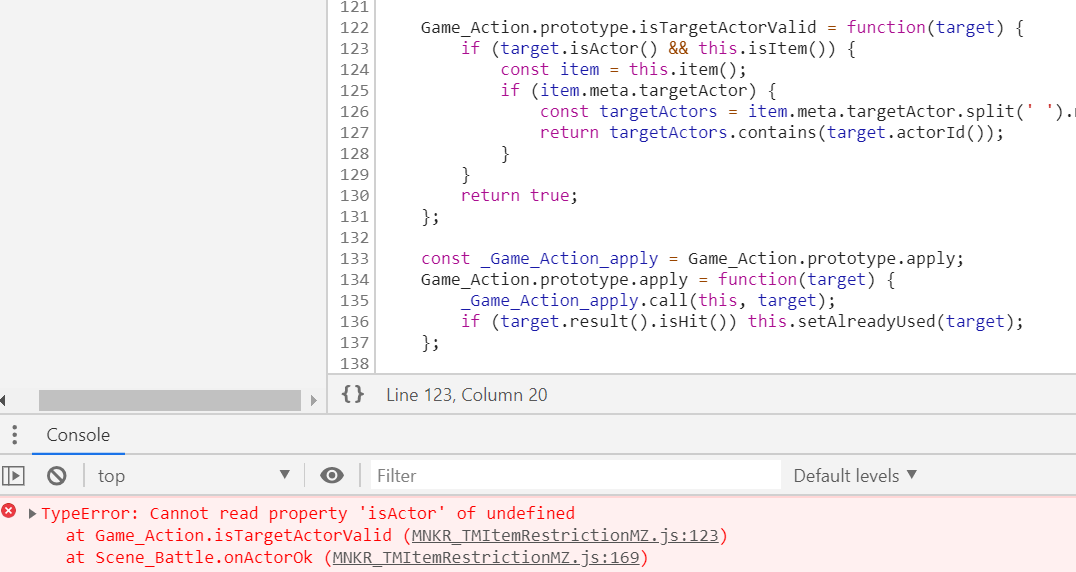1076x572 pixels.
Task: Click 'target.result().isHit()' on line 136
Action: click(x=613, y=322)
